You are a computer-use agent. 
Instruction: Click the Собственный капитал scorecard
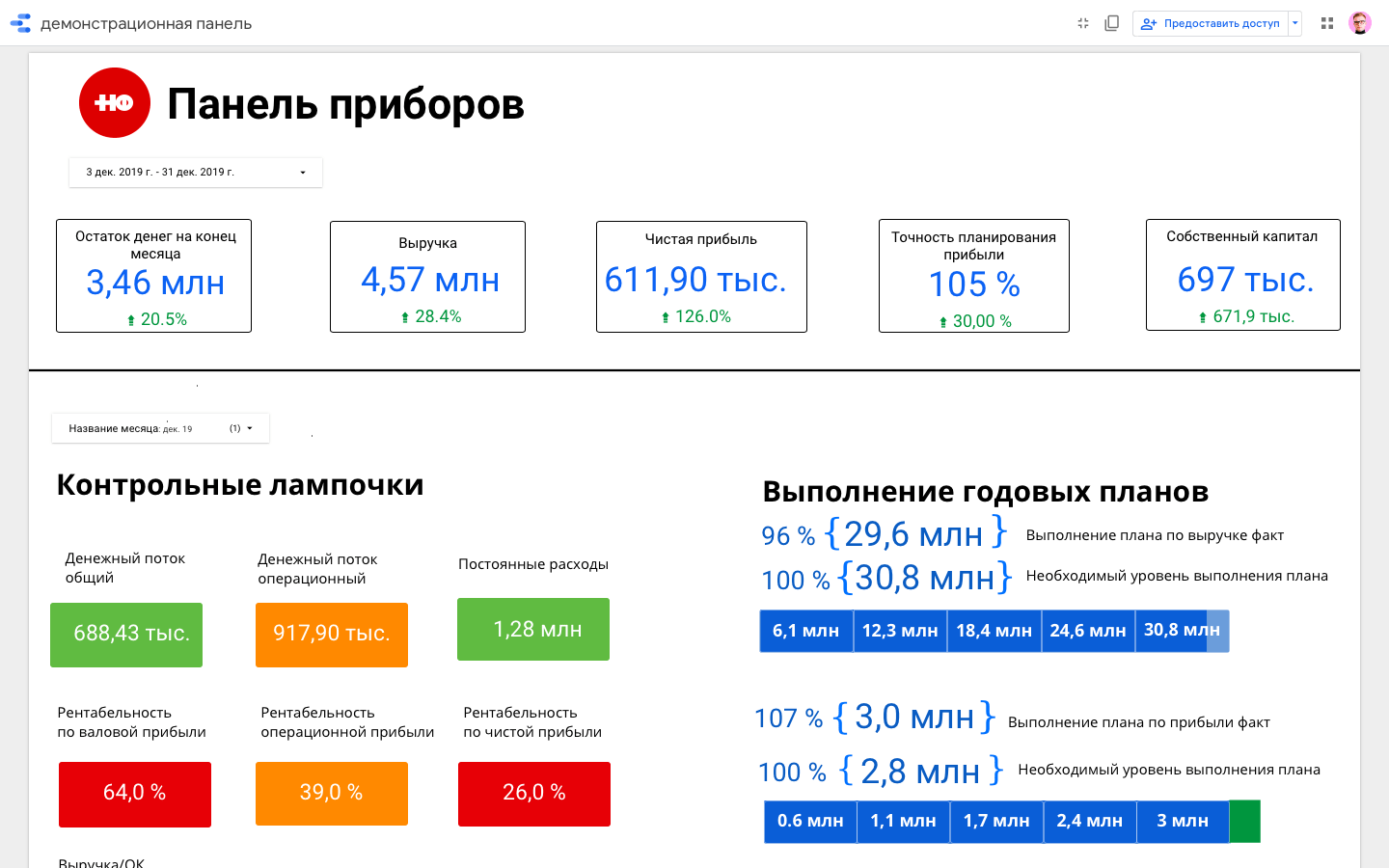coord(1242,275)
